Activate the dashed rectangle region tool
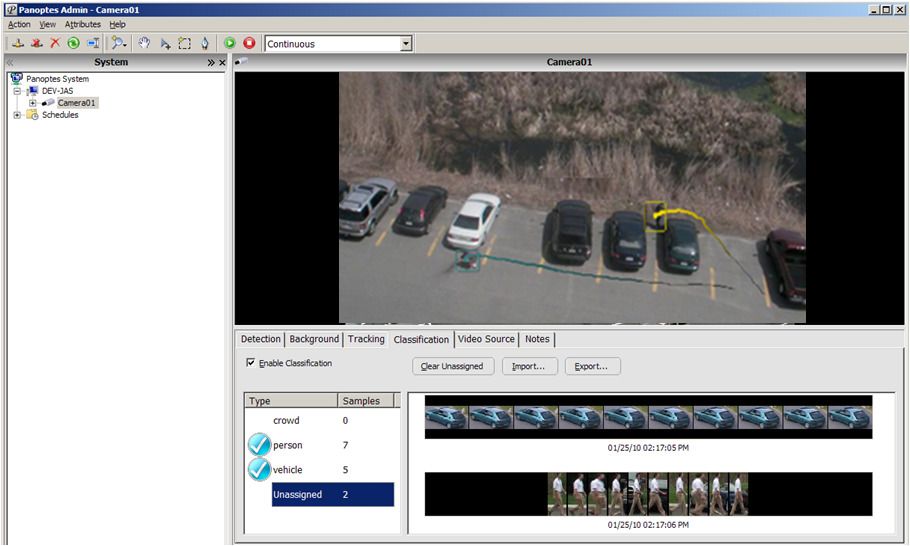 point(185,44)
